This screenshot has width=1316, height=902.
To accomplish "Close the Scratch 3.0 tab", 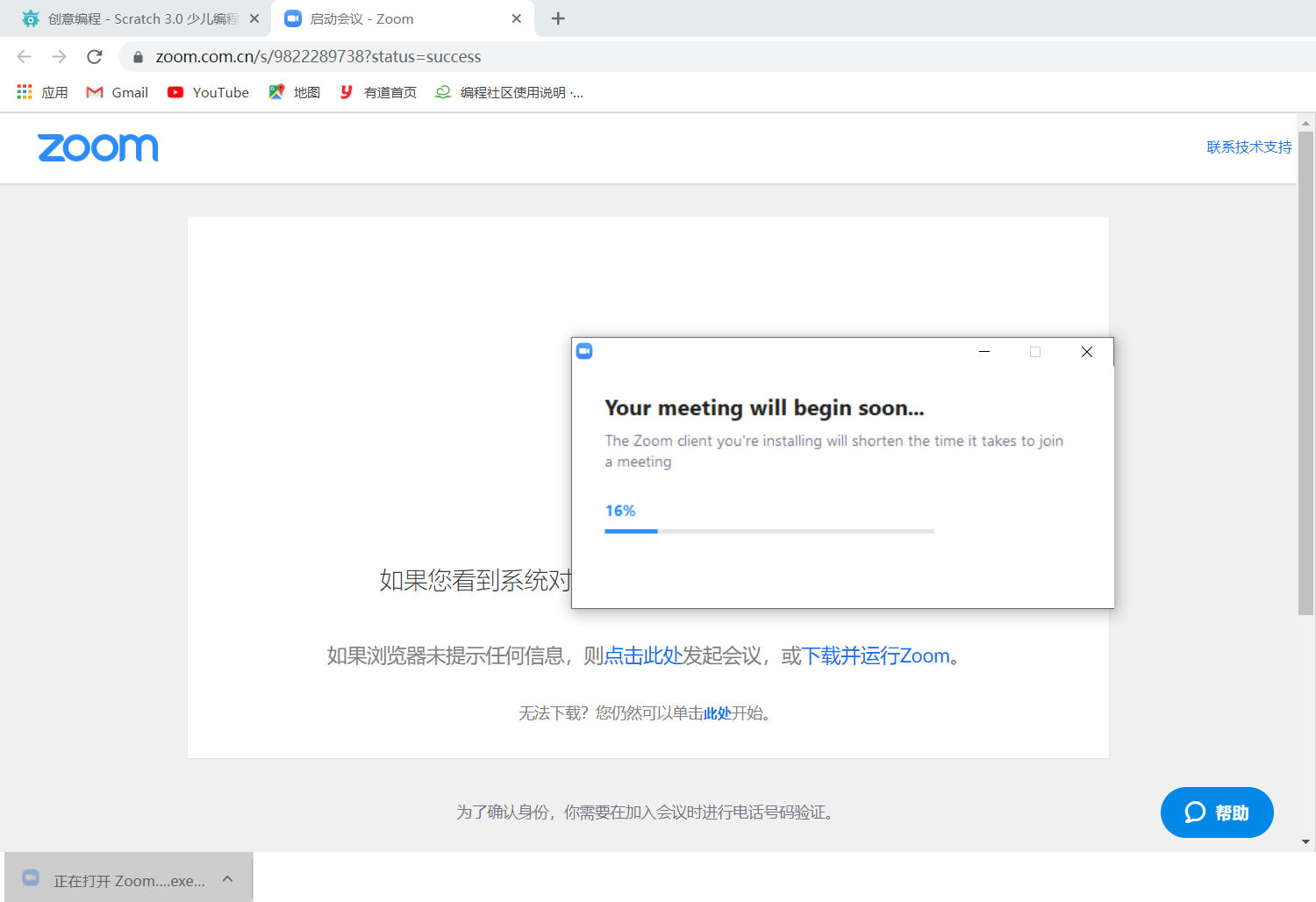I will 254,18.
